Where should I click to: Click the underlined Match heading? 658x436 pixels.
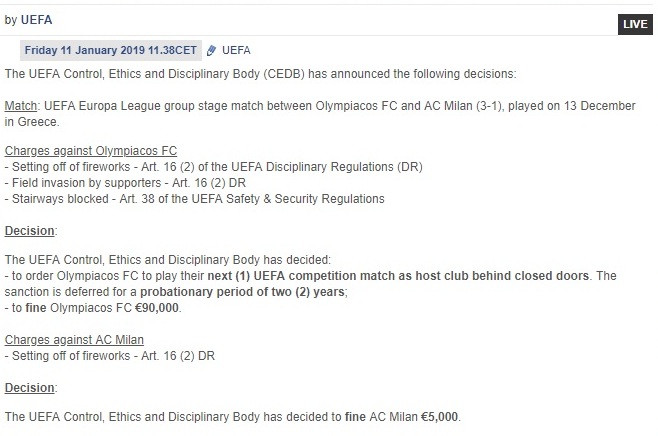click(x=21, y=106)
